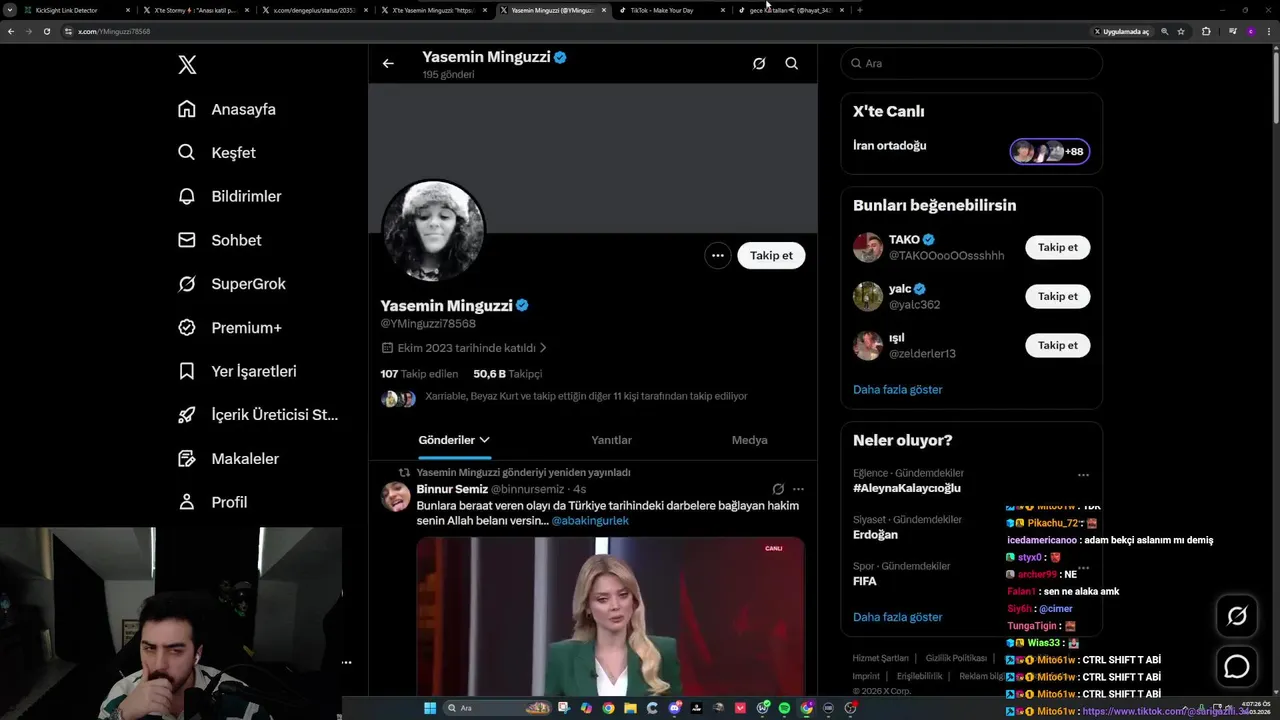Click the Grok icon in the profile header

click(x=759, y=63)
